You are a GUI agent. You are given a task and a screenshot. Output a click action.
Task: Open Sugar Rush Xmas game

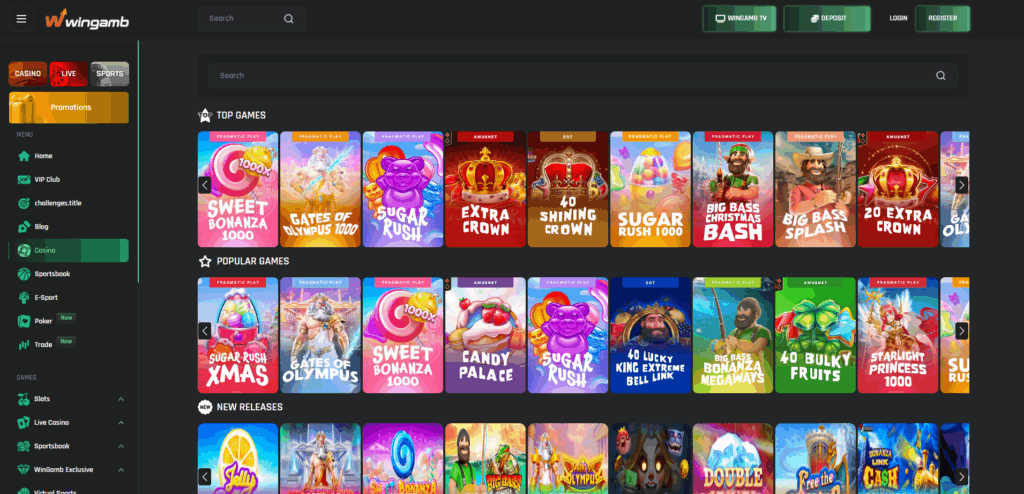pos(238,335)
